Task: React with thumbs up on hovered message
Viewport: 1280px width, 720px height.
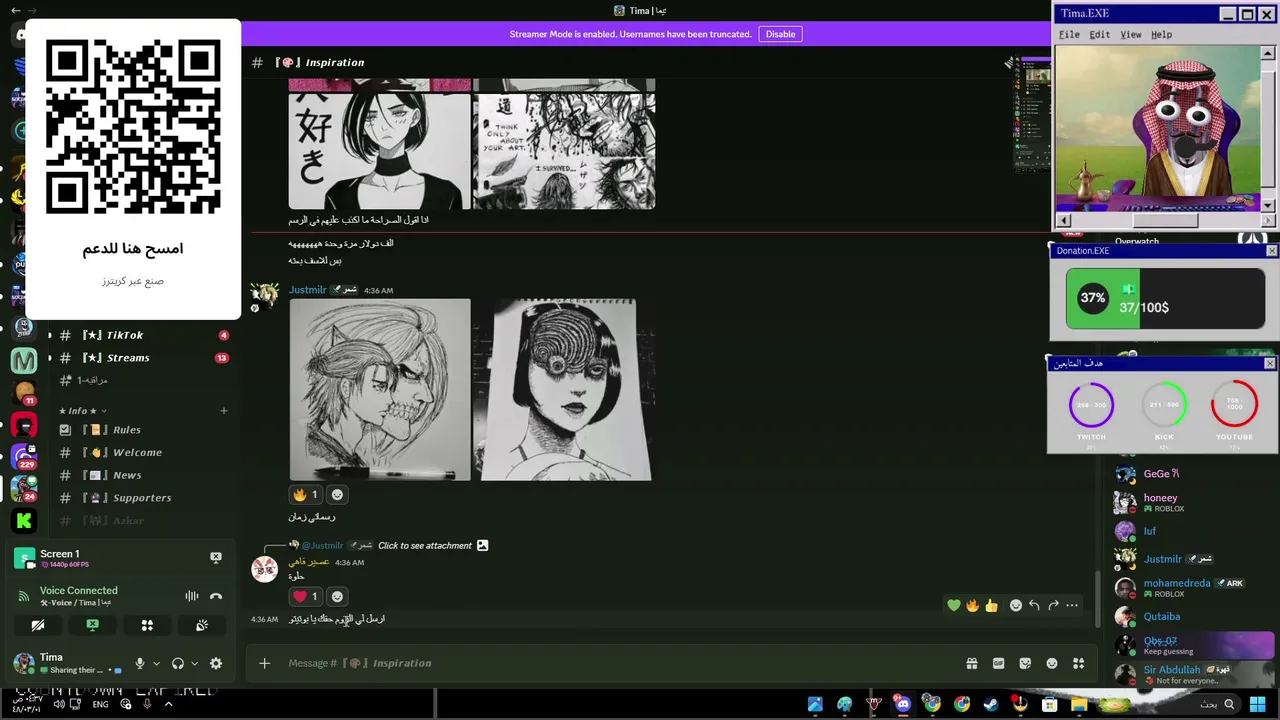Action: point(991,605)
